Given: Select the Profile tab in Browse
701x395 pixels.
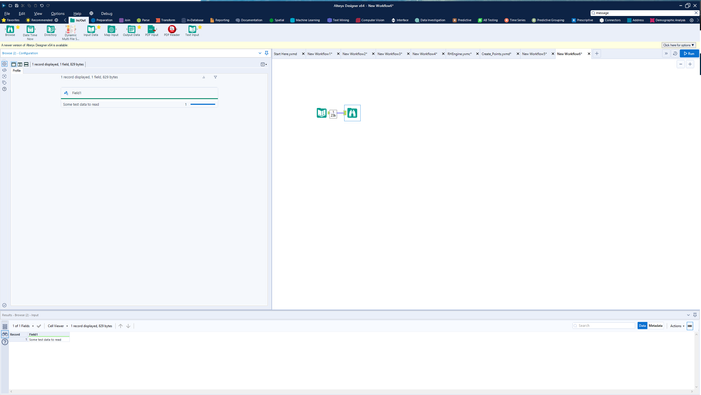Looking at the screenshot, I should click(x=17, y=71).
